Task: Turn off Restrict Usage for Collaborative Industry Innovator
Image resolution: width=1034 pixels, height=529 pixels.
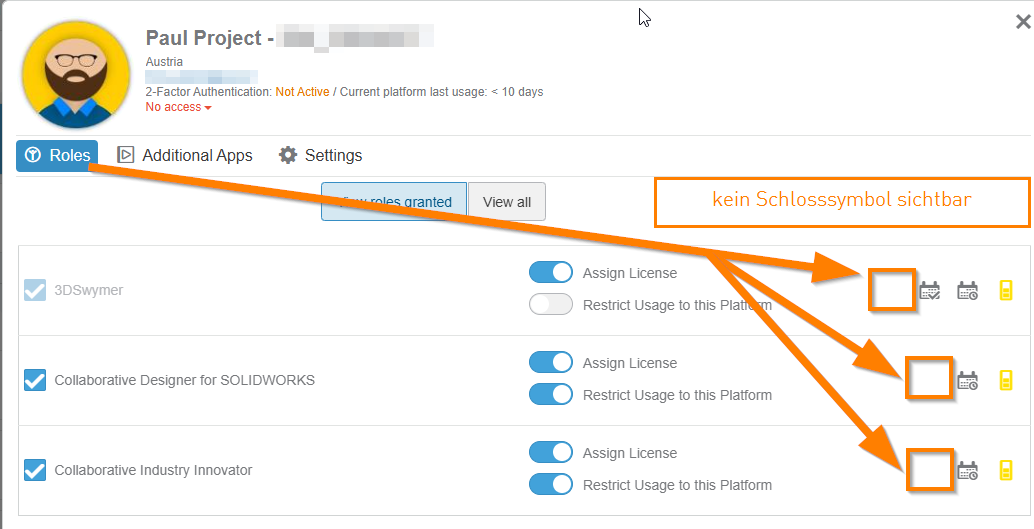Action: click(x=550, y=485)
